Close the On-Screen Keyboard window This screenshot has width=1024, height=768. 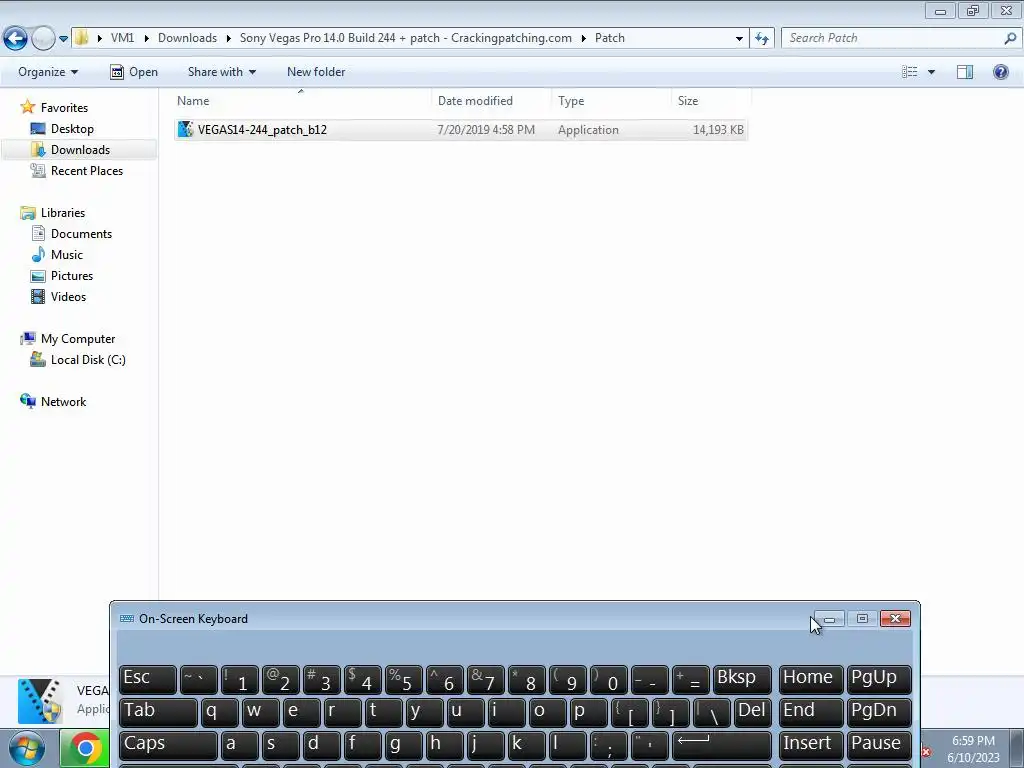(895, 619)
